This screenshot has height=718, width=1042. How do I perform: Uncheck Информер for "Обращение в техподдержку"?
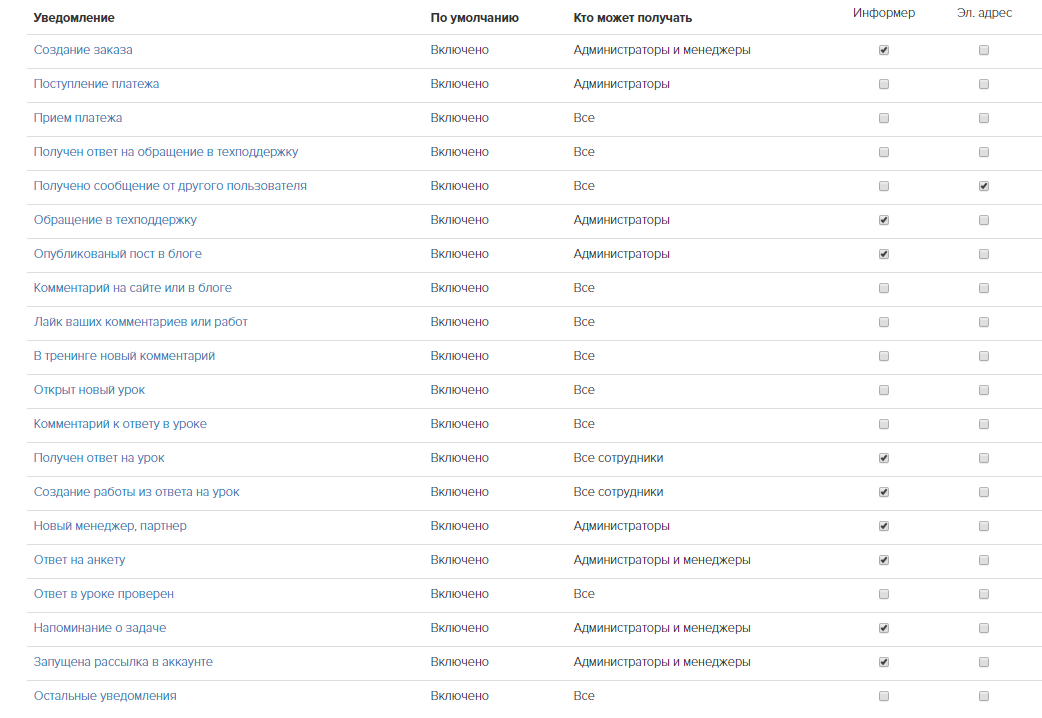[x=884, y=219]
